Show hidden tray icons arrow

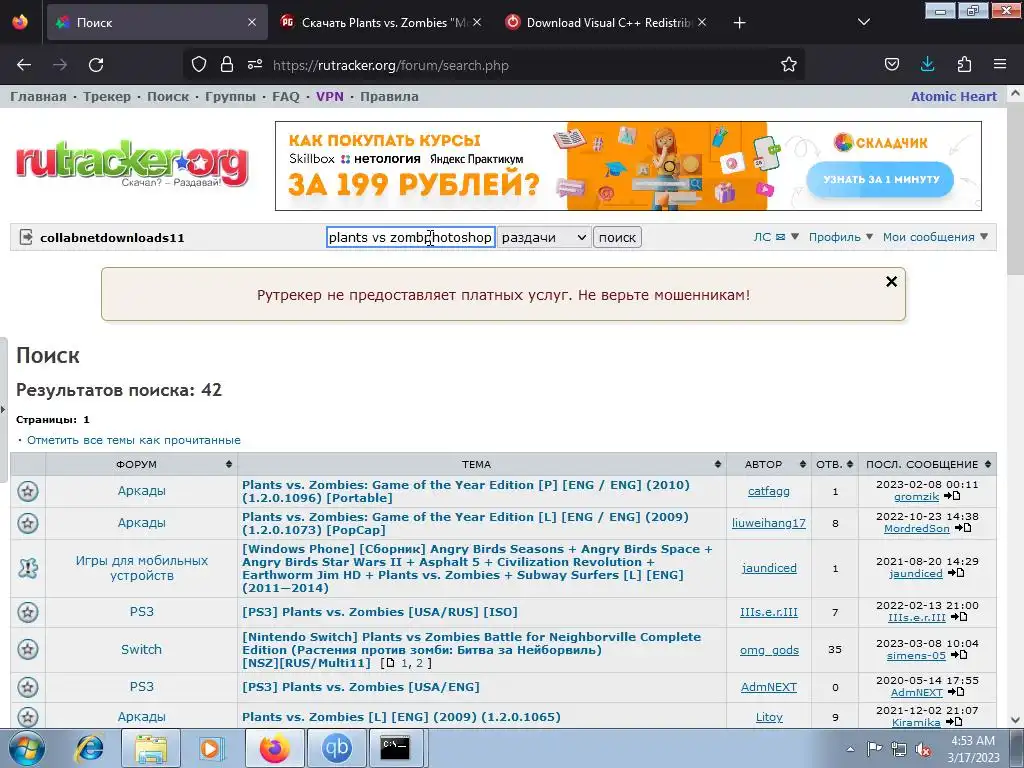(x=850, y=749)
